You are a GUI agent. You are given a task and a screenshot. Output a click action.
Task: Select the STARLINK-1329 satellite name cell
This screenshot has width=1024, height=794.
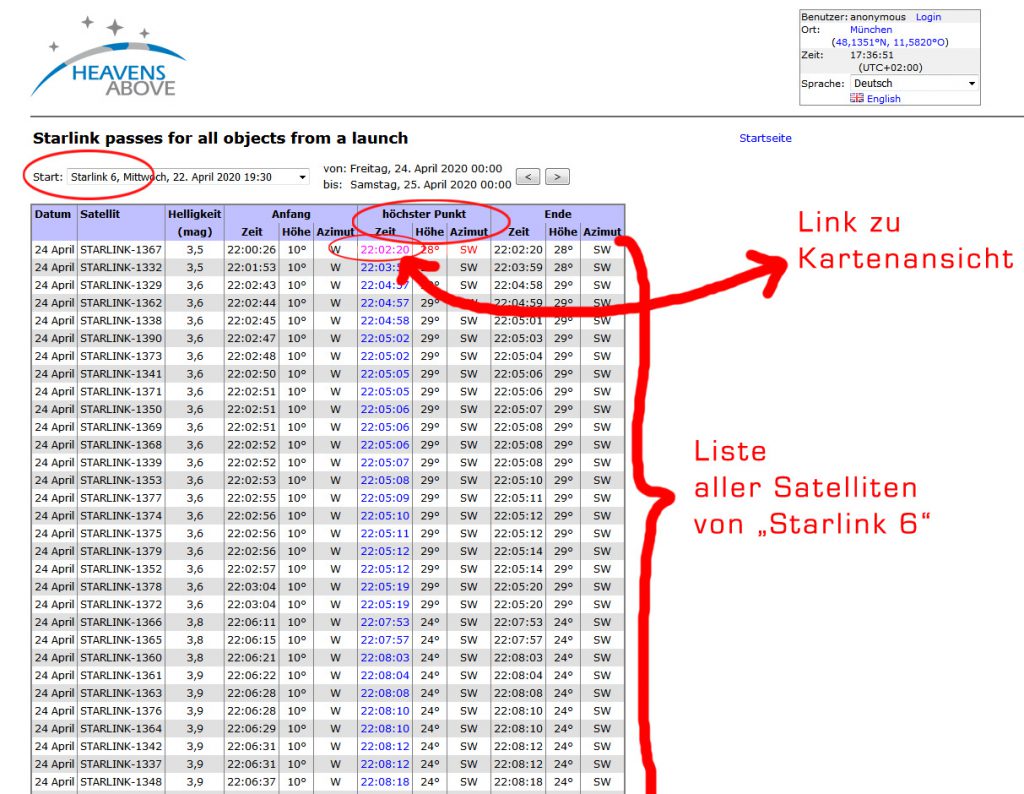[121, 285]
